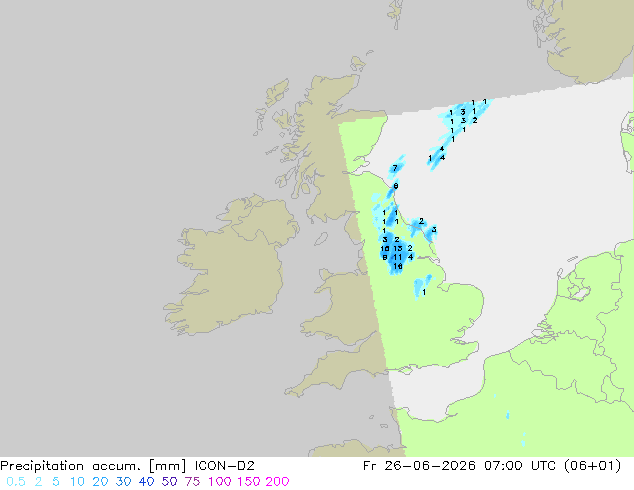
Task: Click the '13' precipitation value on map
Action: 397,248
